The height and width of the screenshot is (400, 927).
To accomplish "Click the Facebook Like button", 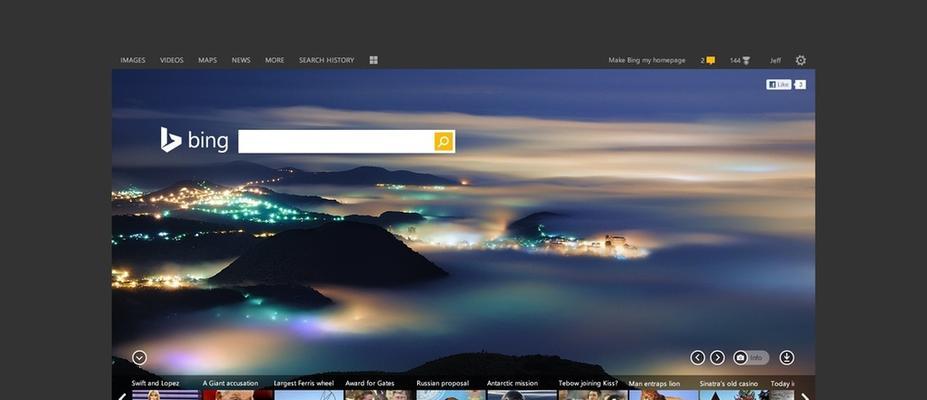I will pyautogui.click(x=779, y=84).
